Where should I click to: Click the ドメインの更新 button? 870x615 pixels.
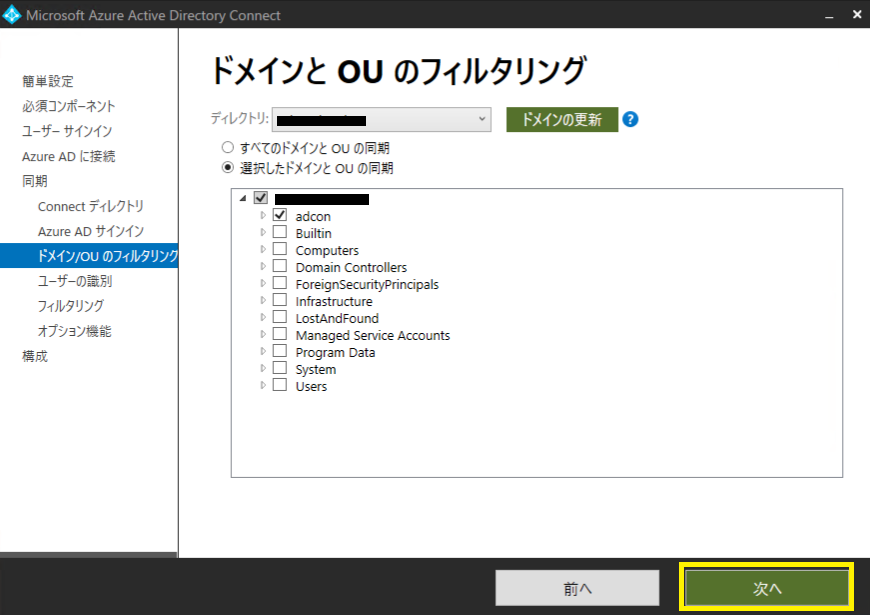coord(562,119)
